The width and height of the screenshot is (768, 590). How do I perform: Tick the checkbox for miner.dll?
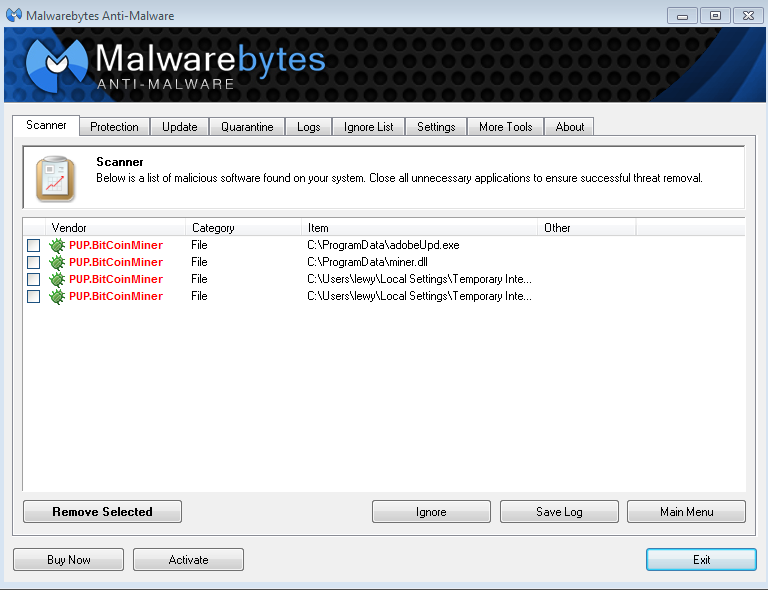pos(34,262)
